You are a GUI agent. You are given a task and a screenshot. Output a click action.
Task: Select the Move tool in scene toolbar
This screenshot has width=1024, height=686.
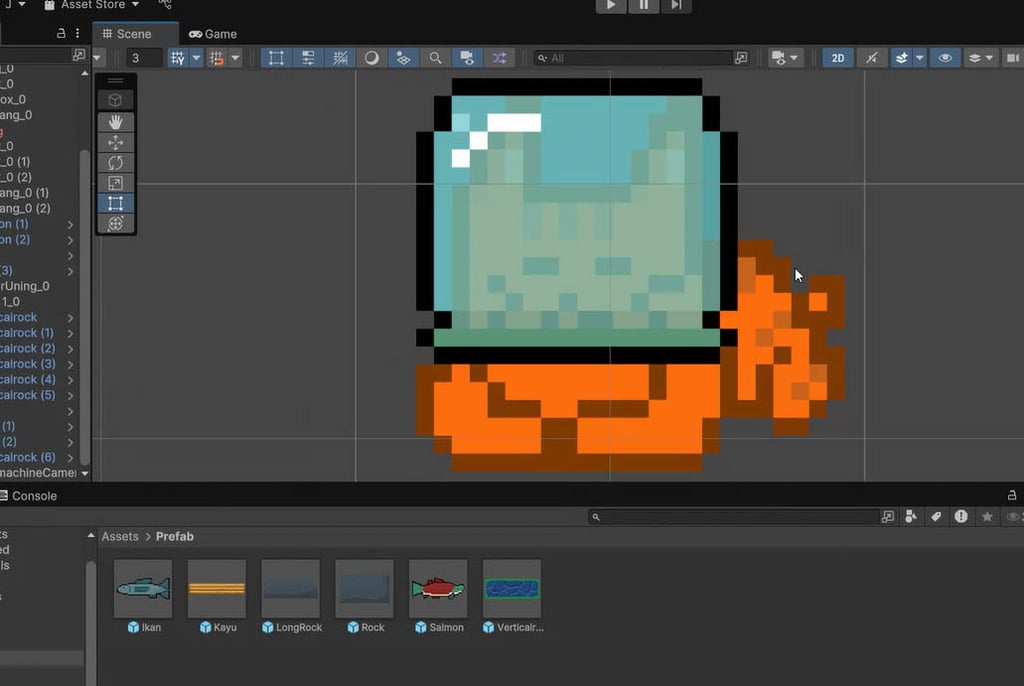[116, 142]
